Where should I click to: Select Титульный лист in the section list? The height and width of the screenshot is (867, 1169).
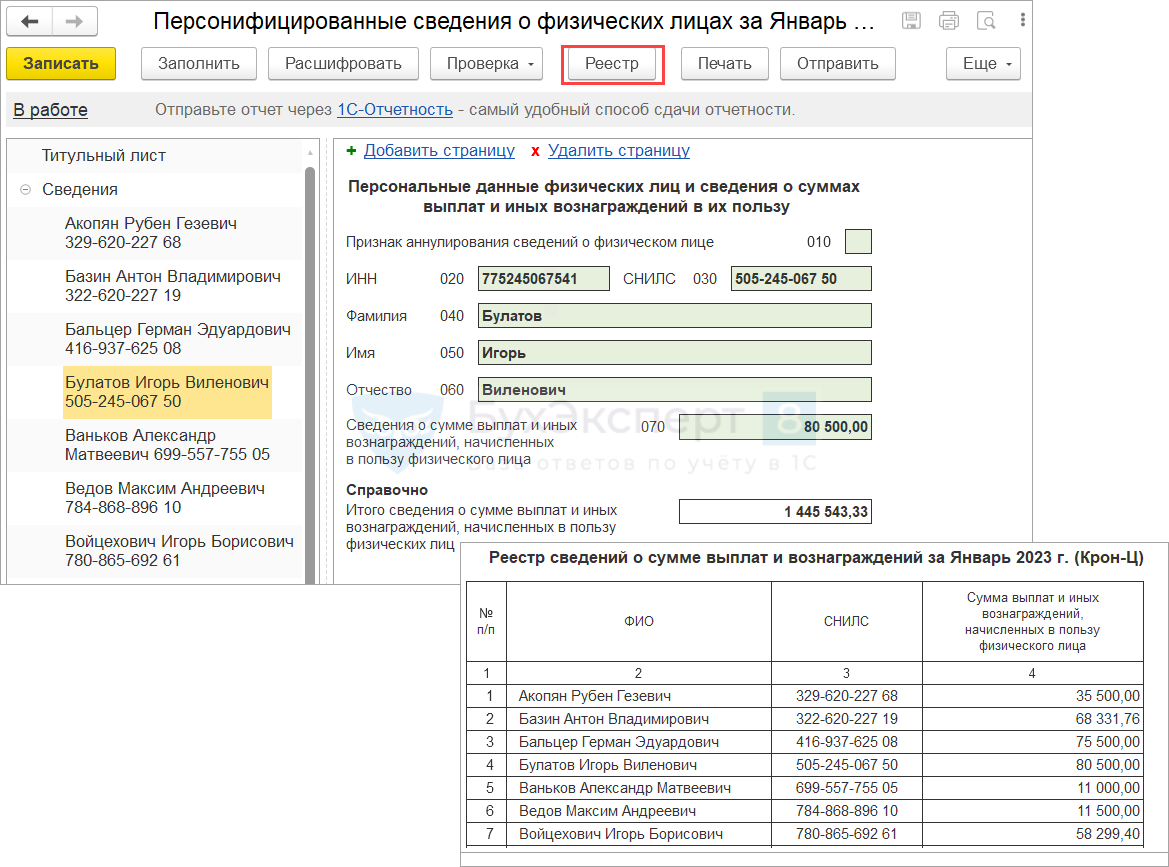pyautogui.click(x=104, y=156)
